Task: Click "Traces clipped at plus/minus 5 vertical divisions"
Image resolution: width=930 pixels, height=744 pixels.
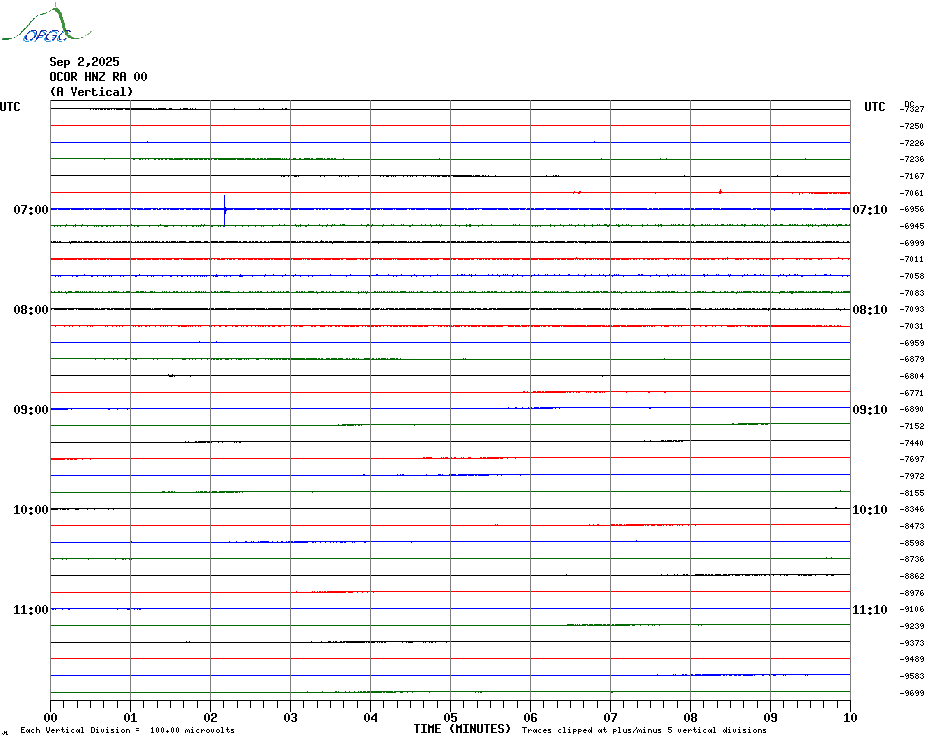Action: [644, 730]
